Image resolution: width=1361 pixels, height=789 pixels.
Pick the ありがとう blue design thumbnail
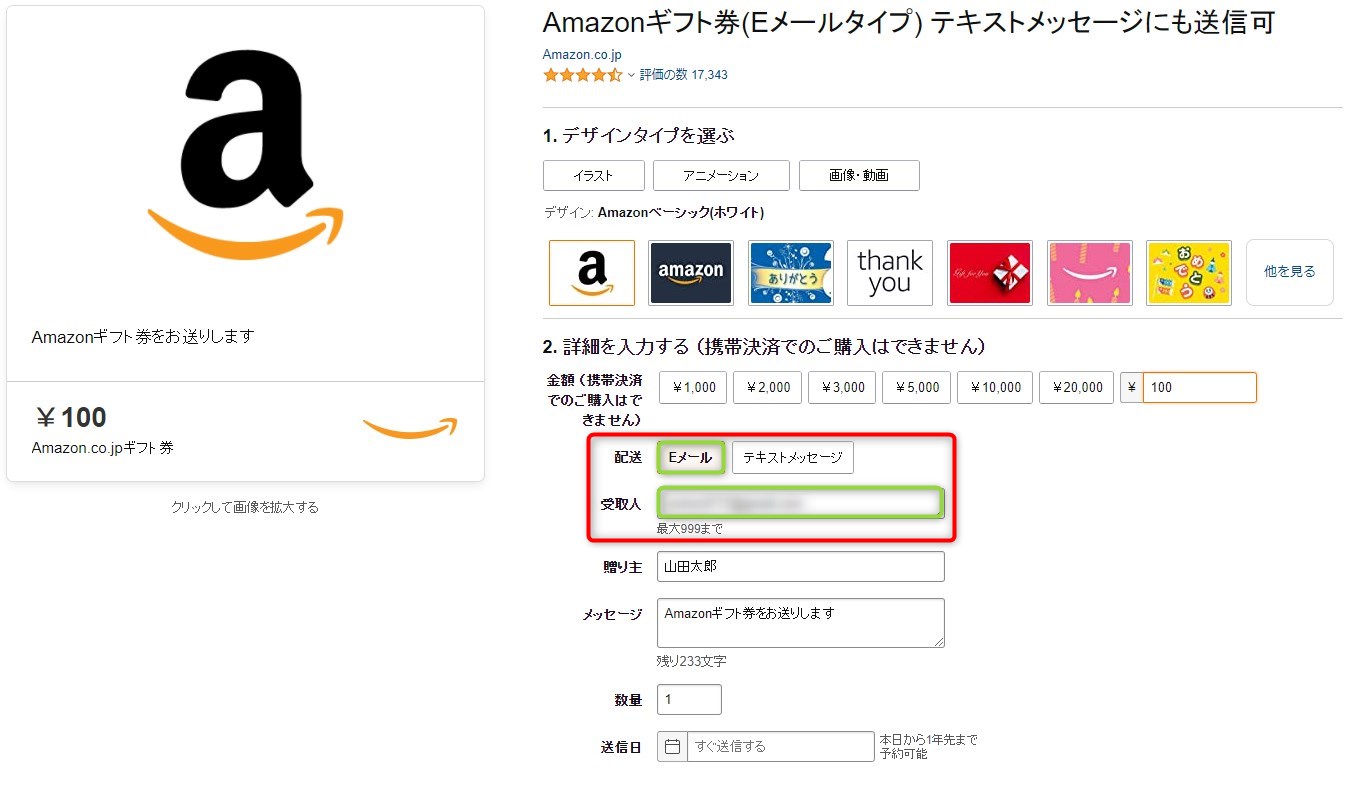[790, 272]
